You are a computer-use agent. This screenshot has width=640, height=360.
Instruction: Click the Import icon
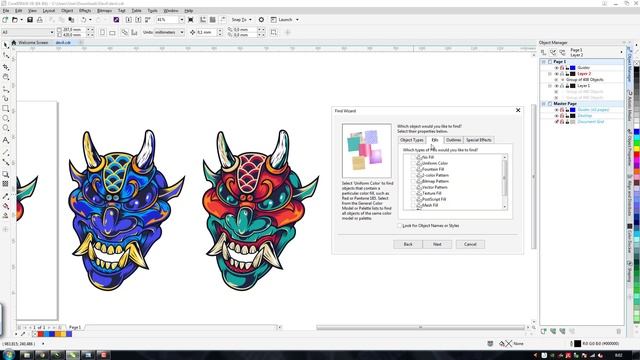click(x=129, y=20)
